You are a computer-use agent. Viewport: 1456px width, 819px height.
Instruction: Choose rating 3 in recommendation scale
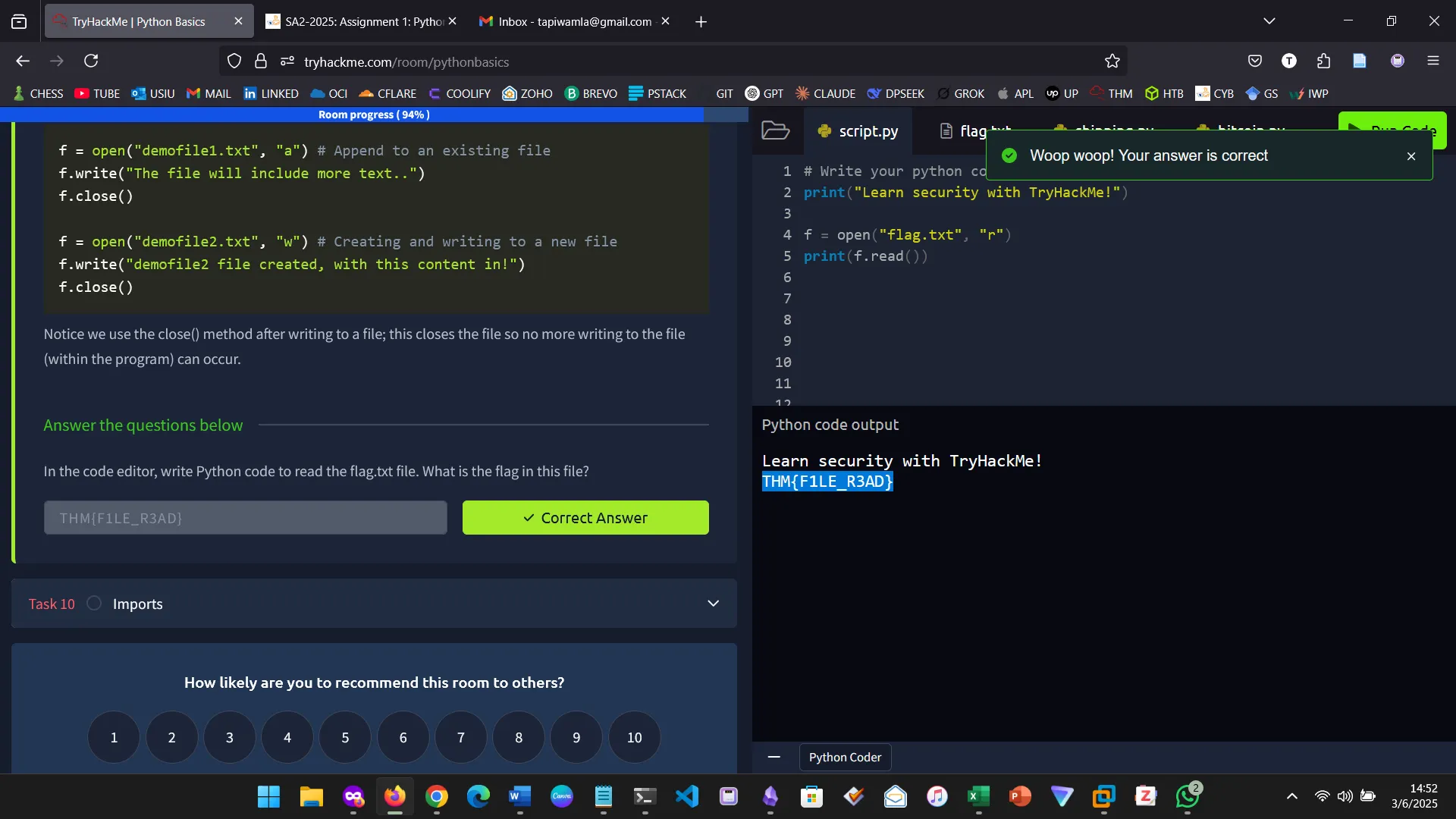click(x=229, y=737)
